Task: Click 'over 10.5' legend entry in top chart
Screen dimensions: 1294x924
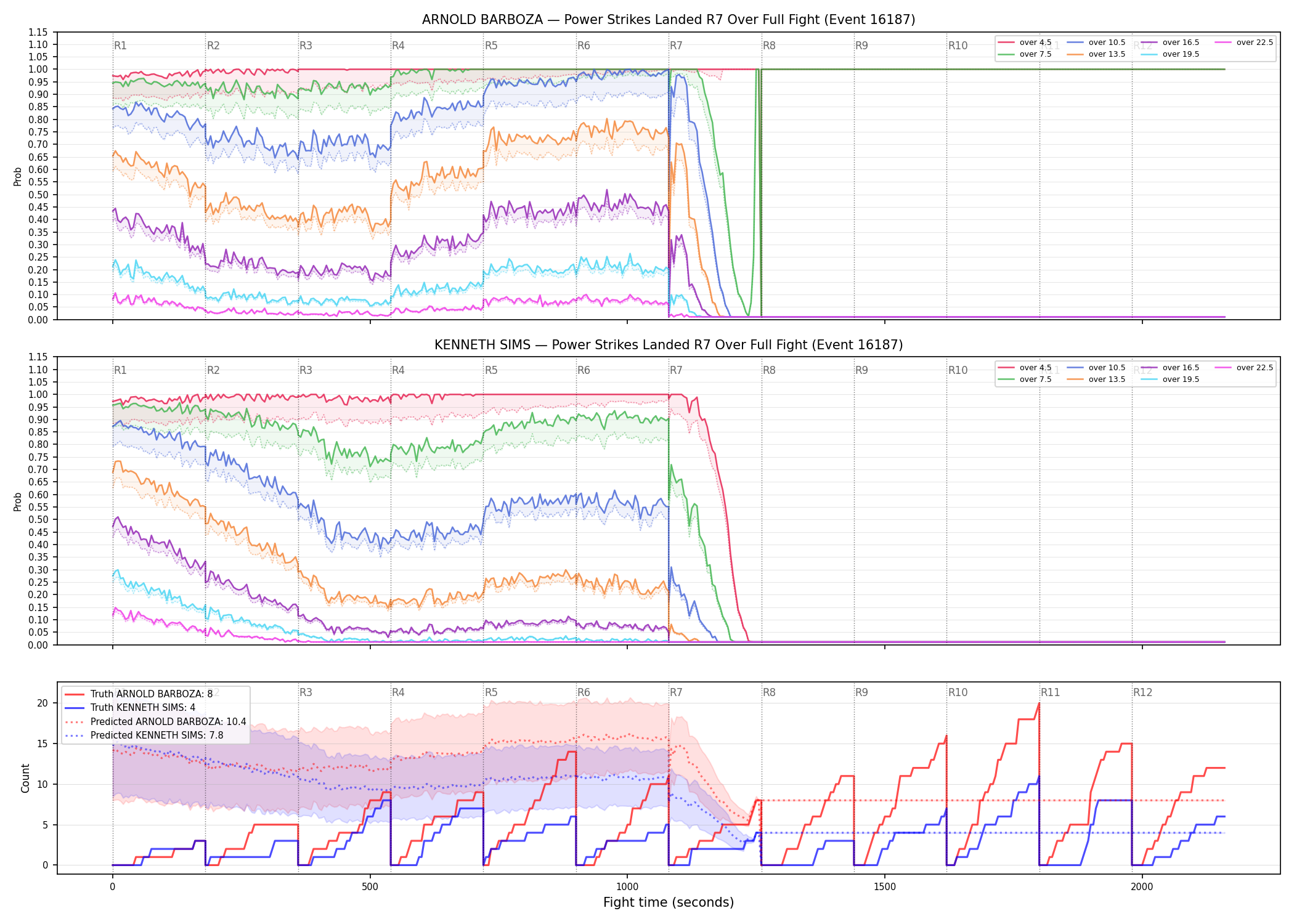Action: tap(1096, 43)
